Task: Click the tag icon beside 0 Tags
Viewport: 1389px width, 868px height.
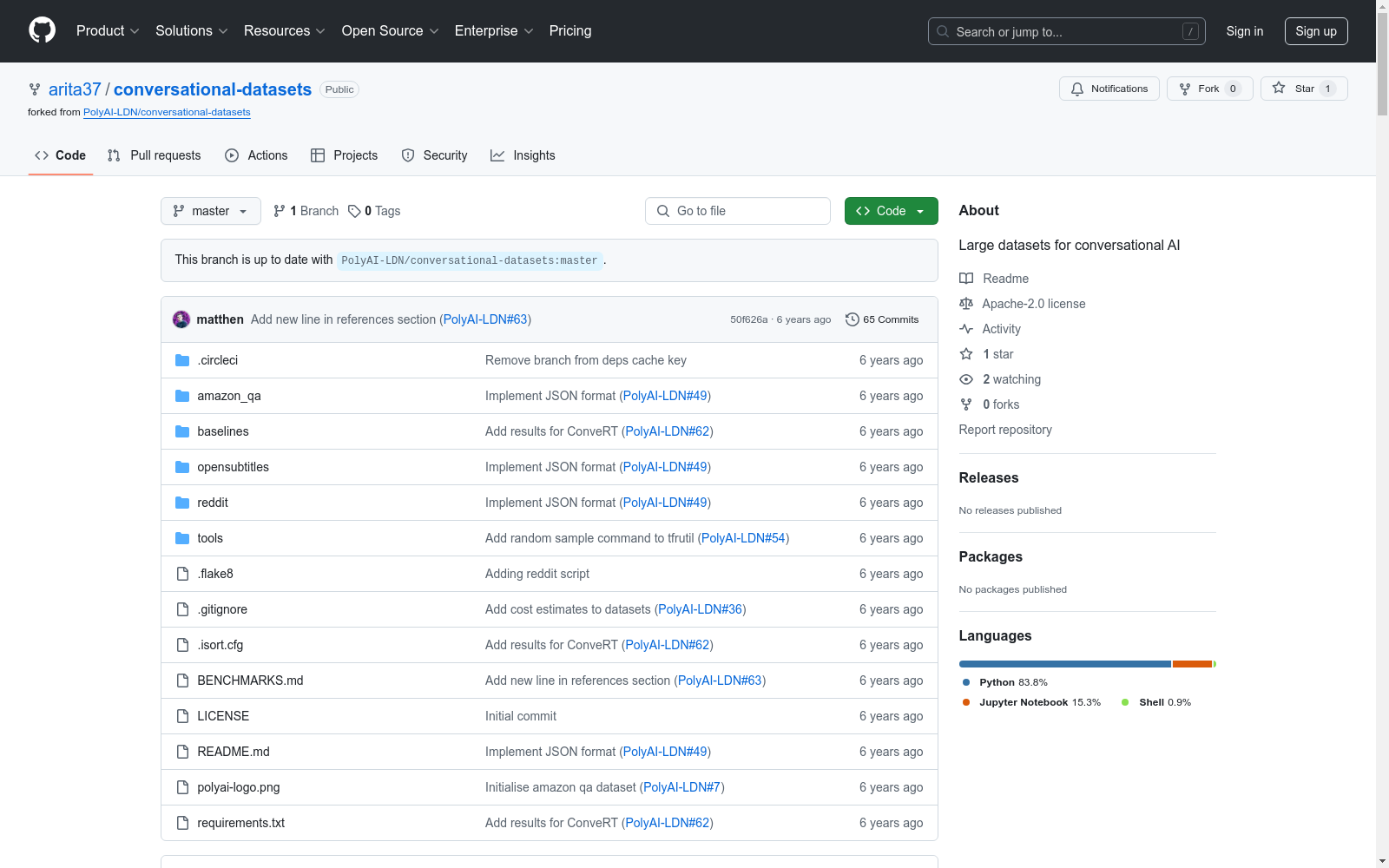Action: click(x=354, y=211)
